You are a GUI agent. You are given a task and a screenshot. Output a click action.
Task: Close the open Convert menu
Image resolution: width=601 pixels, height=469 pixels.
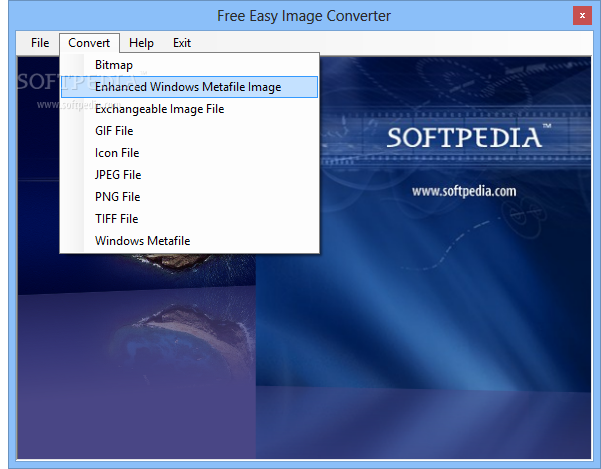tap(89, 43)
